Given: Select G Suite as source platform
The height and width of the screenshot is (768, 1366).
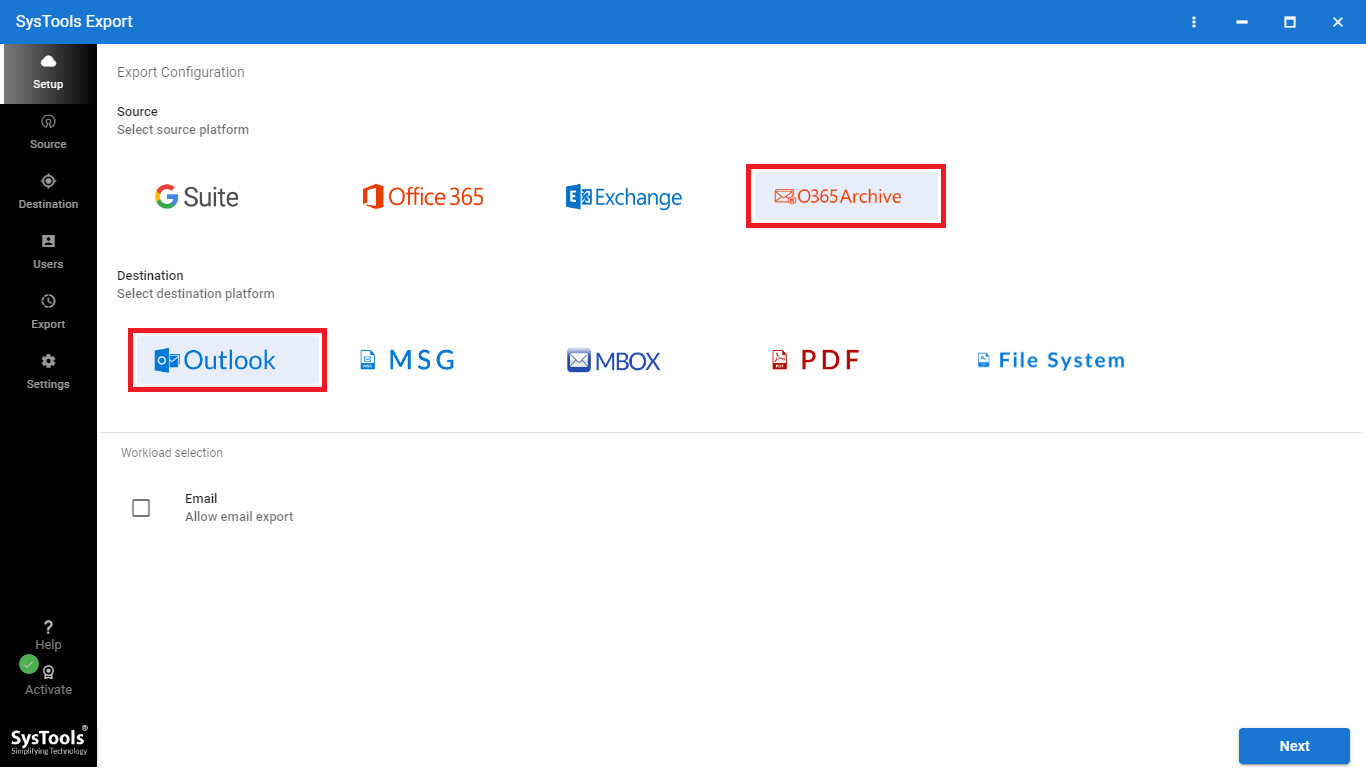Looking at the screenshot, I should pyautogui.click(x=197, y=197).
